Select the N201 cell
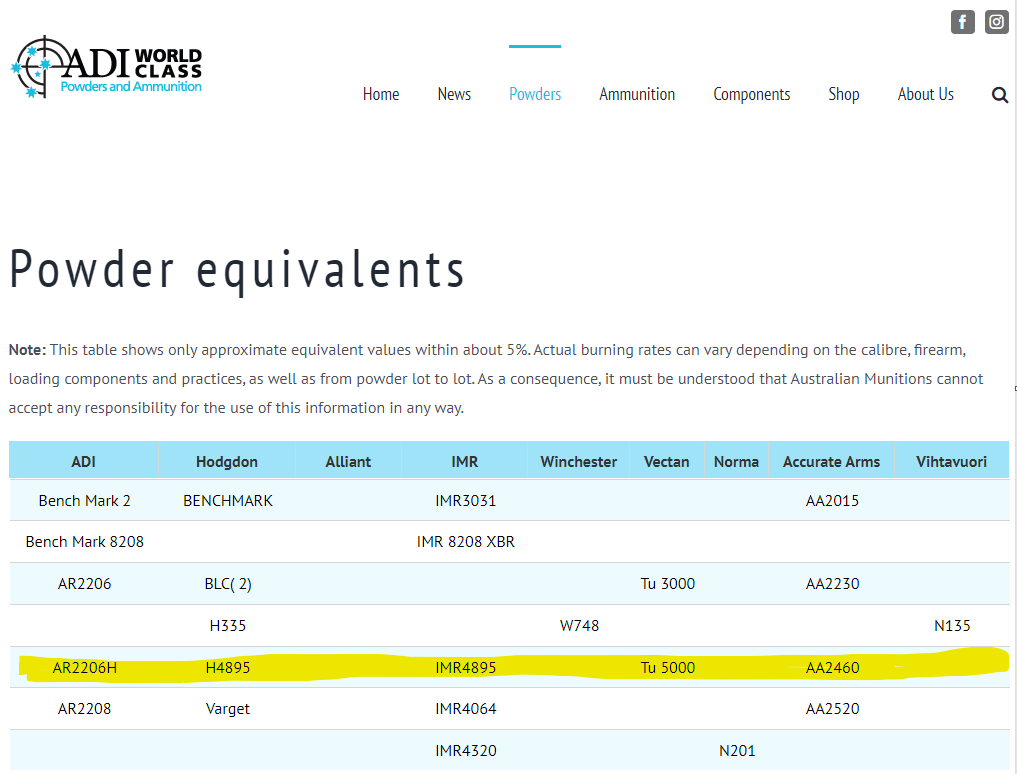Viewport: 1017px width, 774px height. 737,751
